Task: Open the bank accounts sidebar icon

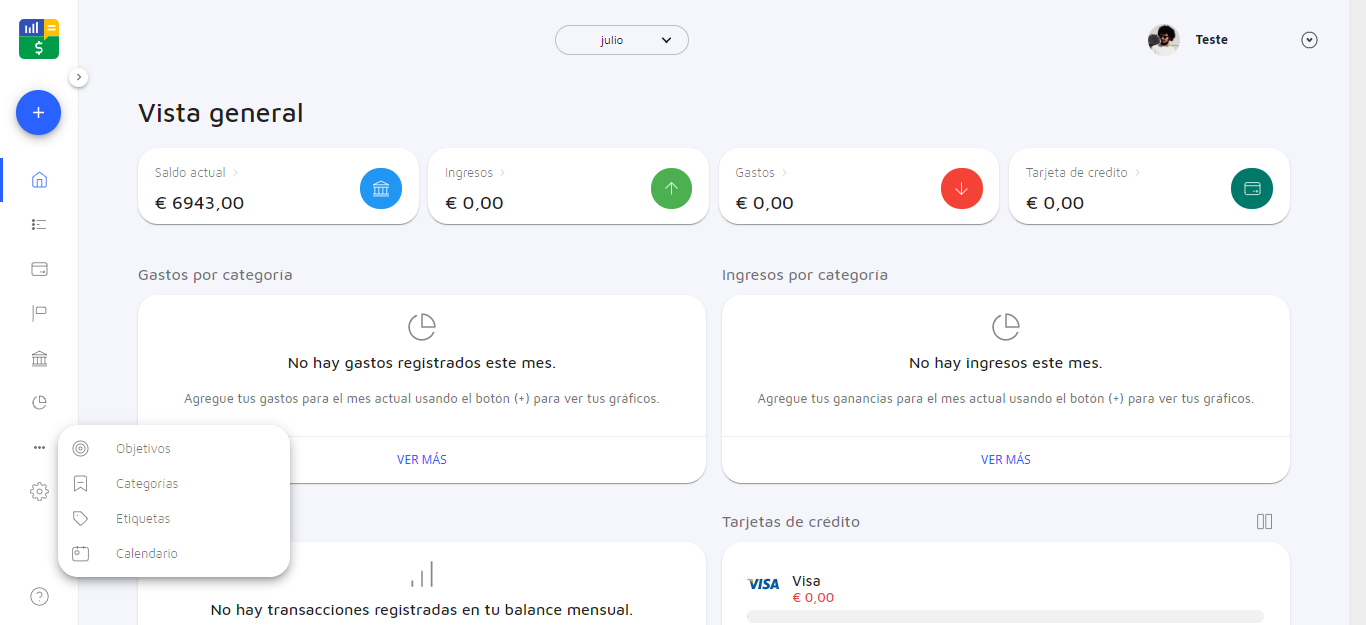Action: pos(39,359)
